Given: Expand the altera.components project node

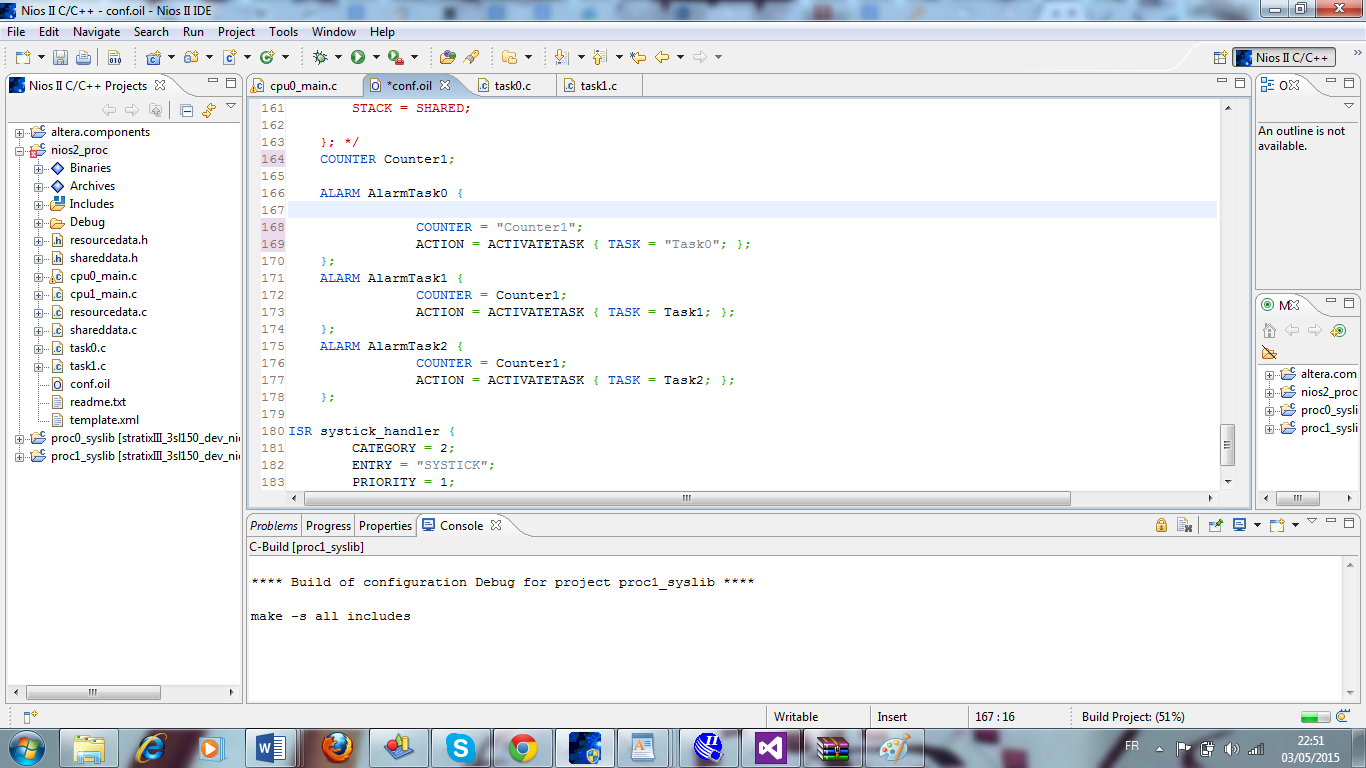Looking at the screenshot, I should (x=19, y=132).
